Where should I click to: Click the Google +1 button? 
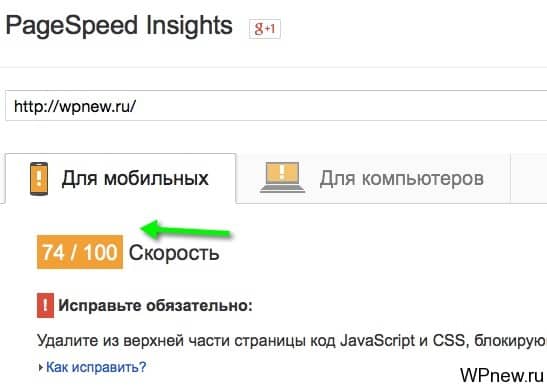pos(264,29)
